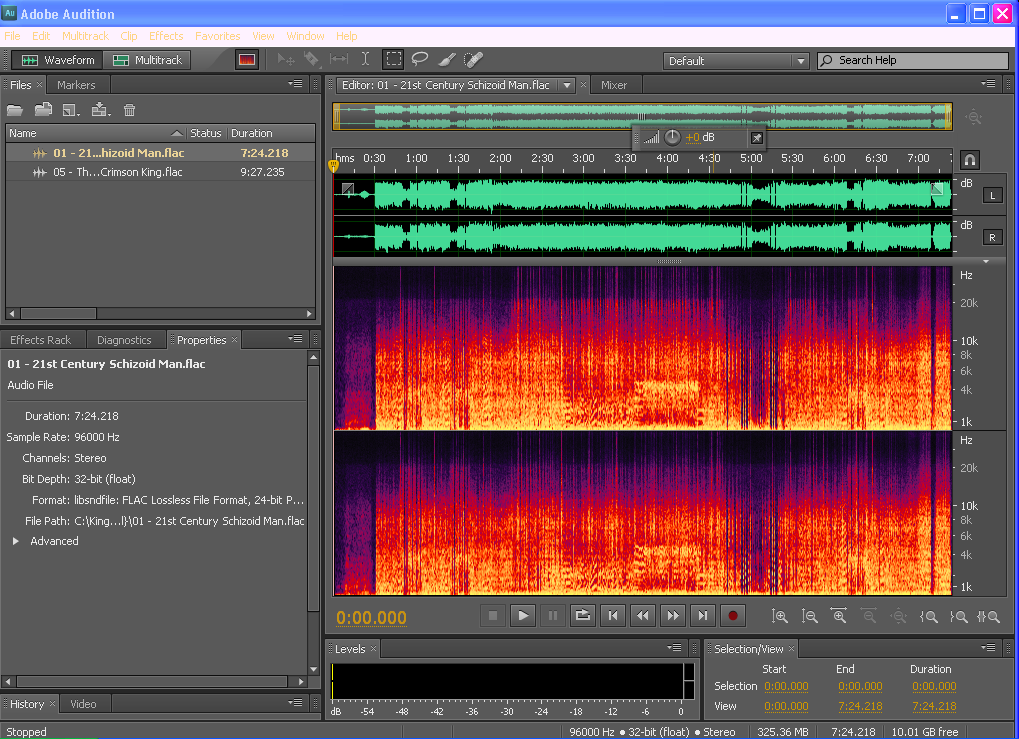The image size is (1019, 739).
Task: Select the Move tool in toolbar
Action: 285,60
